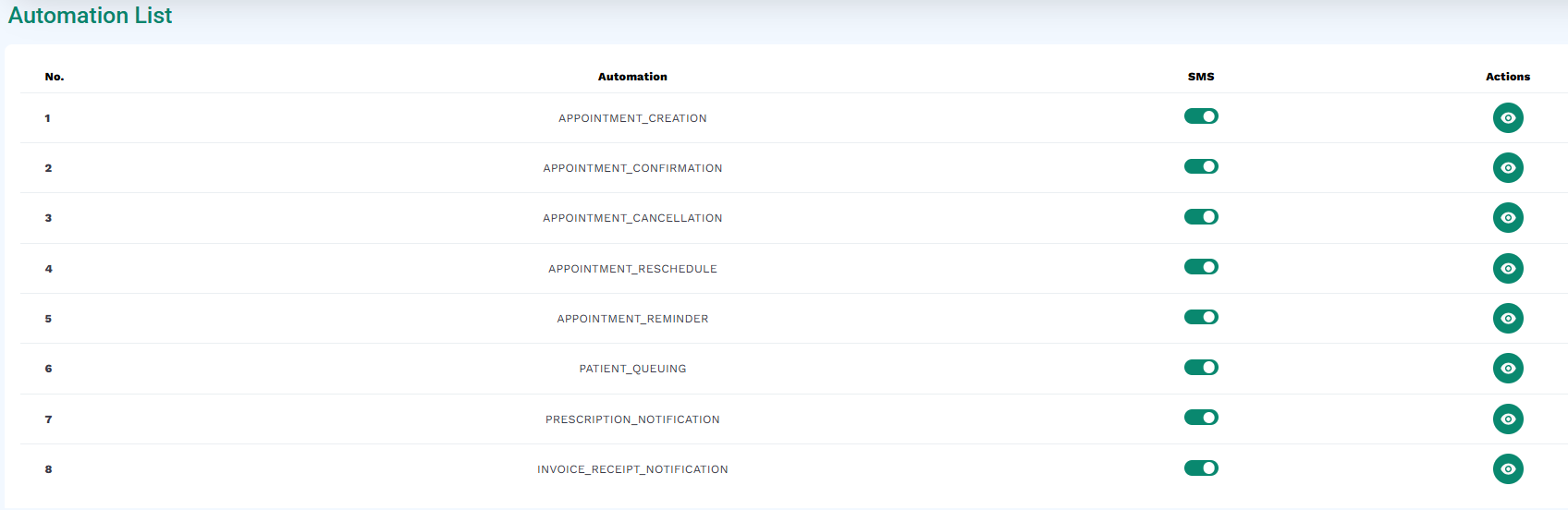Image resolution: width=1568 pixels, height=510 pixels.
Task: Toggle SMS for PATIENT_QUEUING
Action: (1201, 367)
